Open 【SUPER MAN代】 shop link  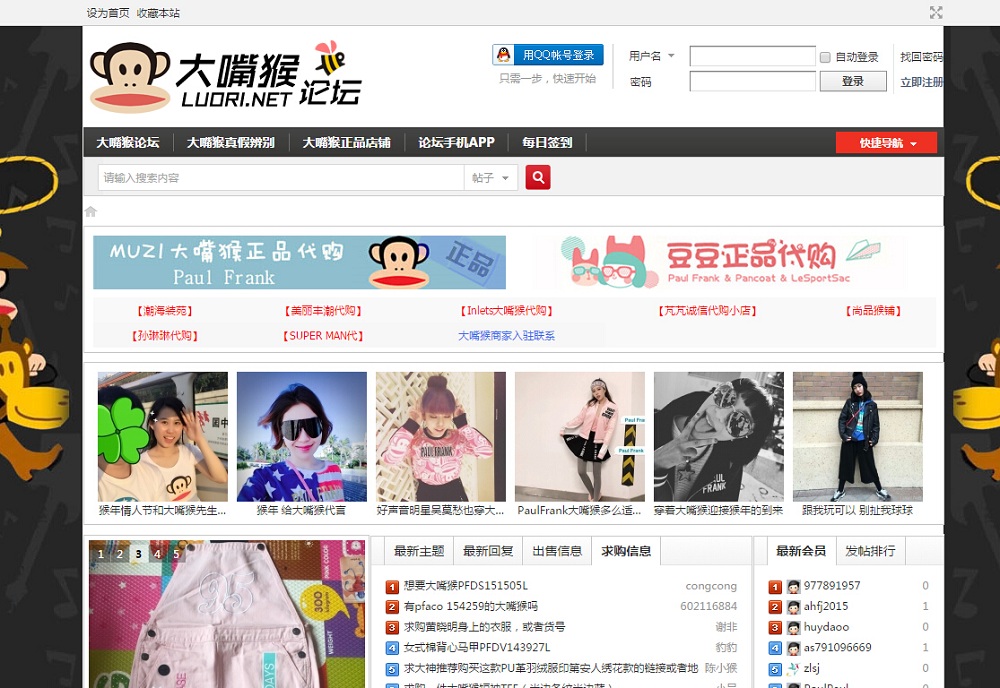(x=323, y=335)
